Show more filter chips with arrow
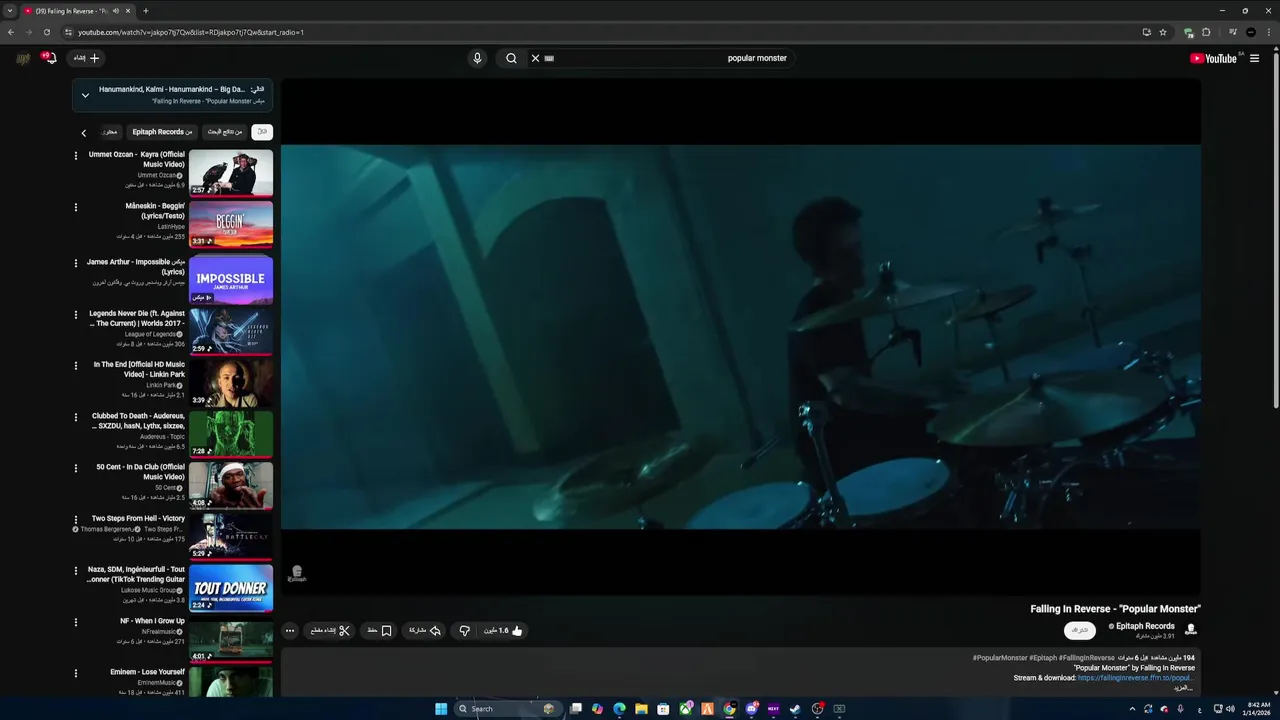1280x720 pixels. pyautogui.click(x=84, y=132)
